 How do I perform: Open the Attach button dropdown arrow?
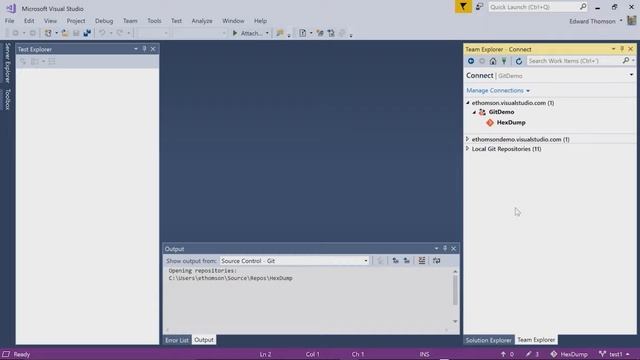[x=267, y=33]
